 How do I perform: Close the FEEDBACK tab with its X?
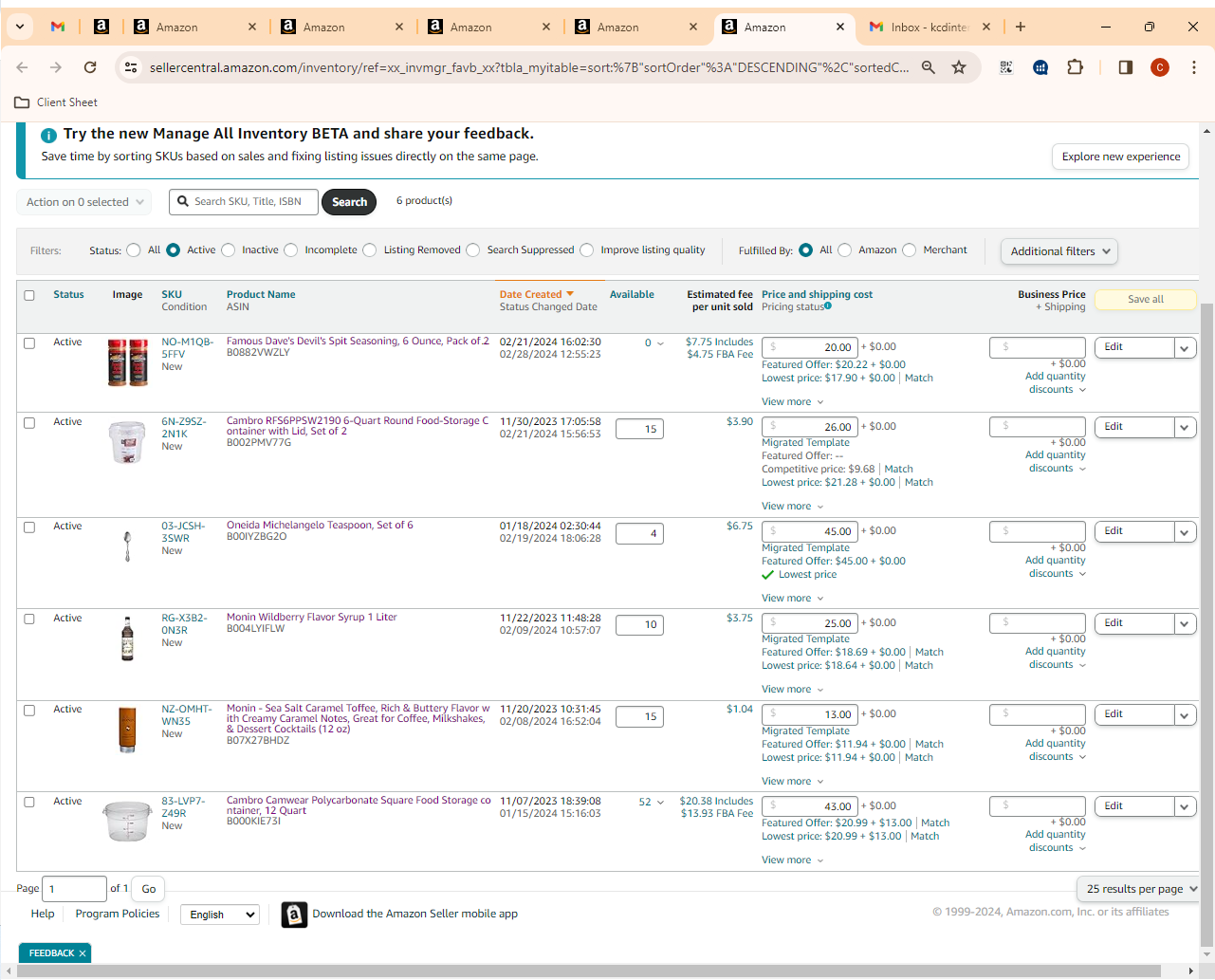pyautogui.click(x=83, y=953)
